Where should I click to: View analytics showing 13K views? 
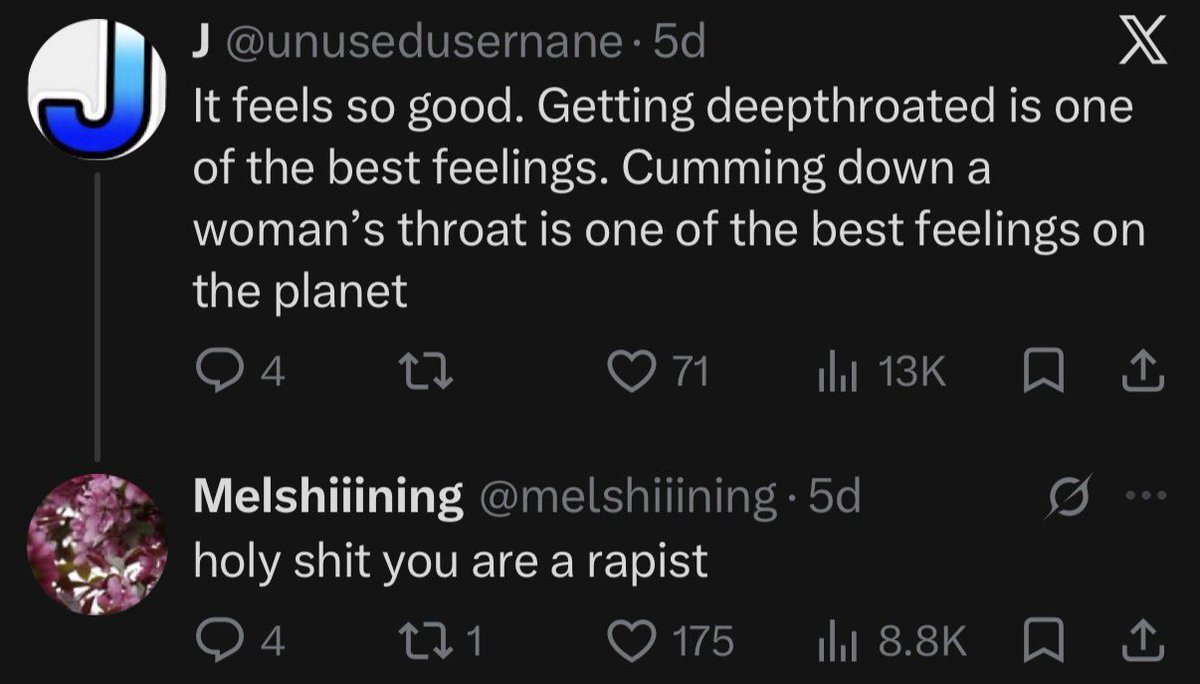pos(882,372)
